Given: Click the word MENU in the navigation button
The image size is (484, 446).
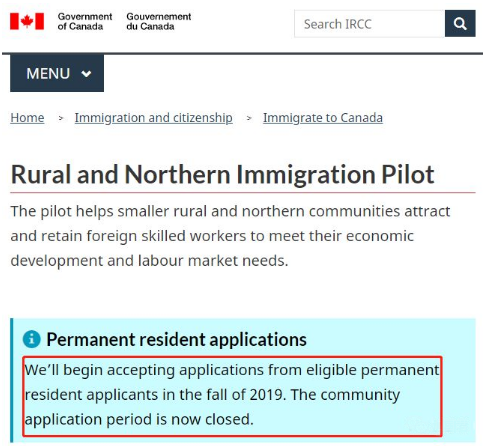Looking at the screenshot, I should click(48, 74).
